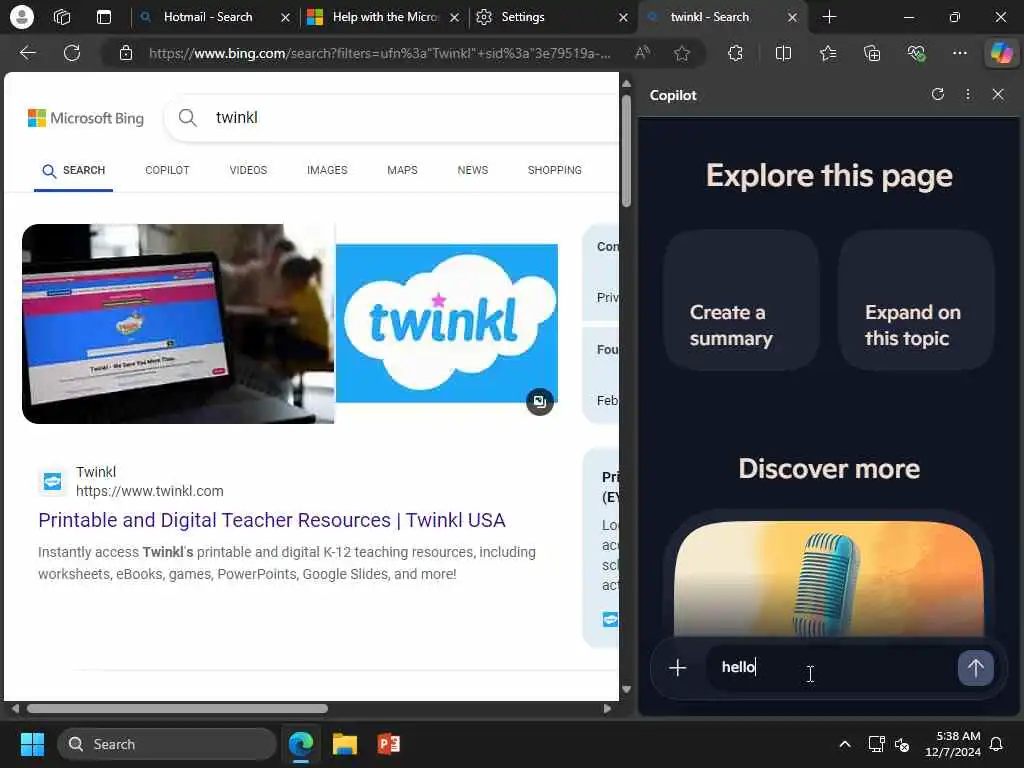This screenshot has width=1024, height=768.
Task: Open tab actions menu icon
Action: (x=104, y=17)
